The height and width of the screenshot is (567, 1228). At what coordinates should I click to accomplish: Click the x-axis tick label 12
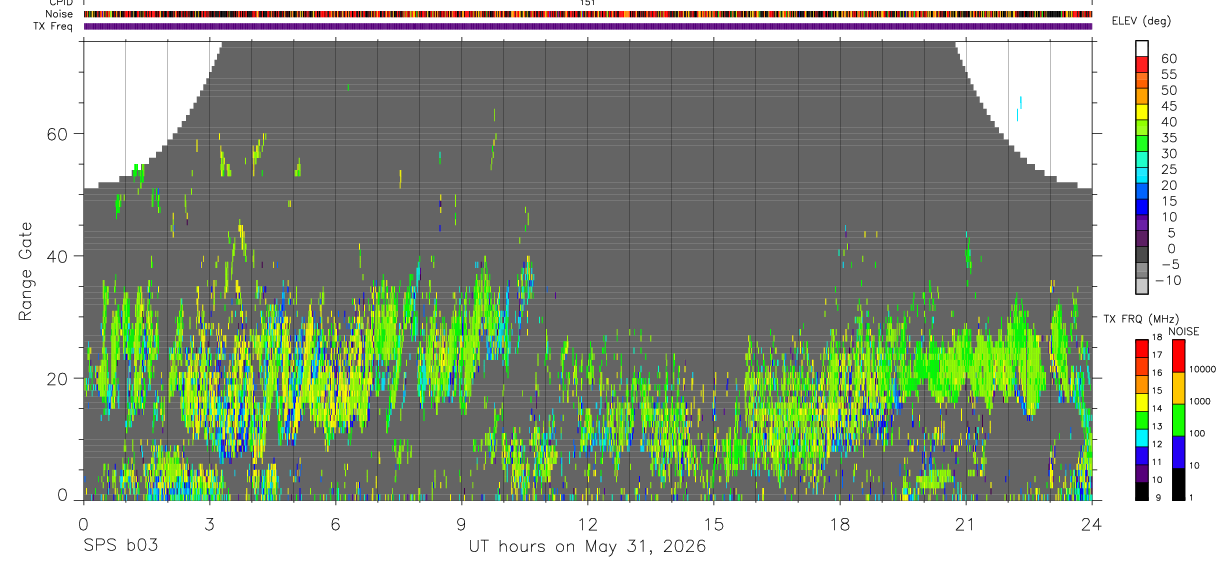(x=588, y=523)
